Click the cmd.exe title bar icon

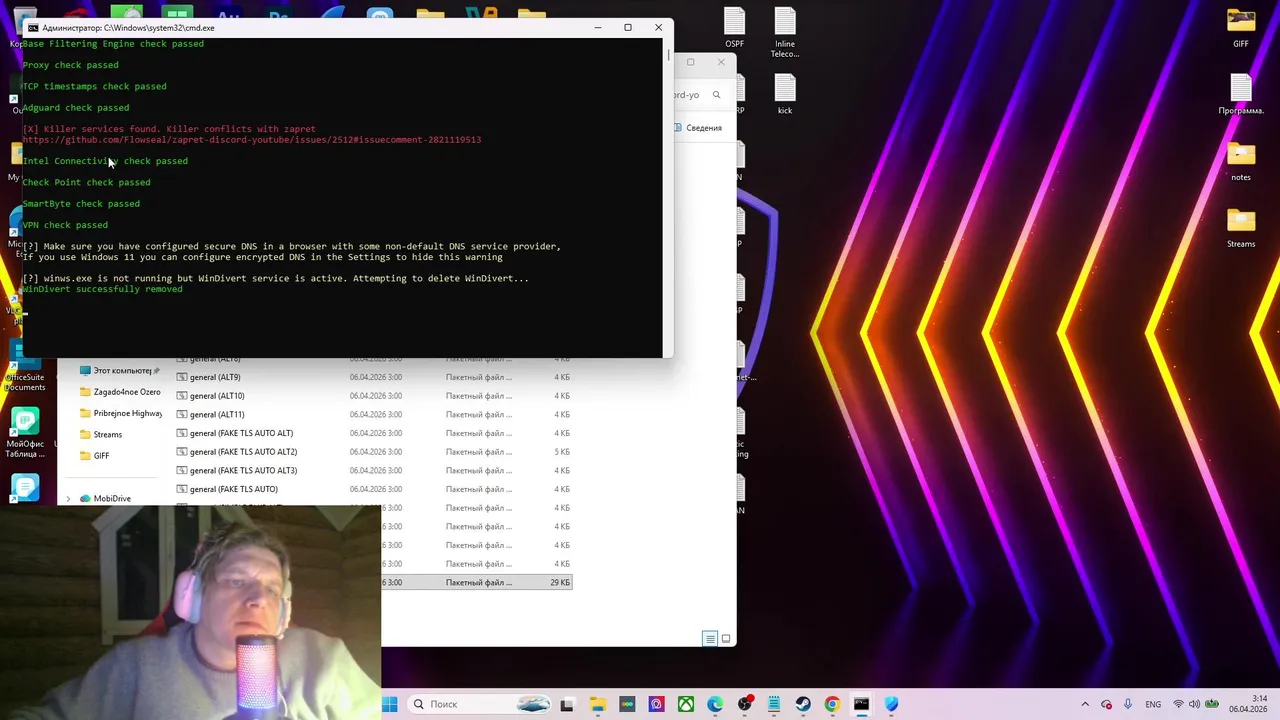[x=33, y=28]
